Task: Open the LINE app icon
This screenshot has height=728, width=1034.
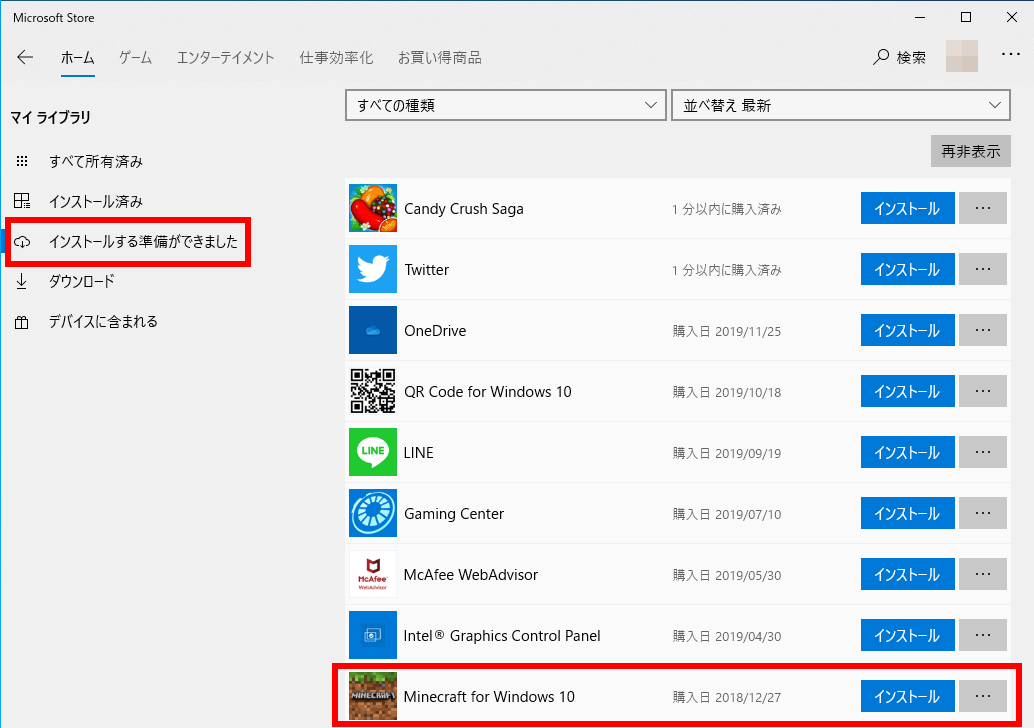Action: pyautogui.click(x=373, y=452)
